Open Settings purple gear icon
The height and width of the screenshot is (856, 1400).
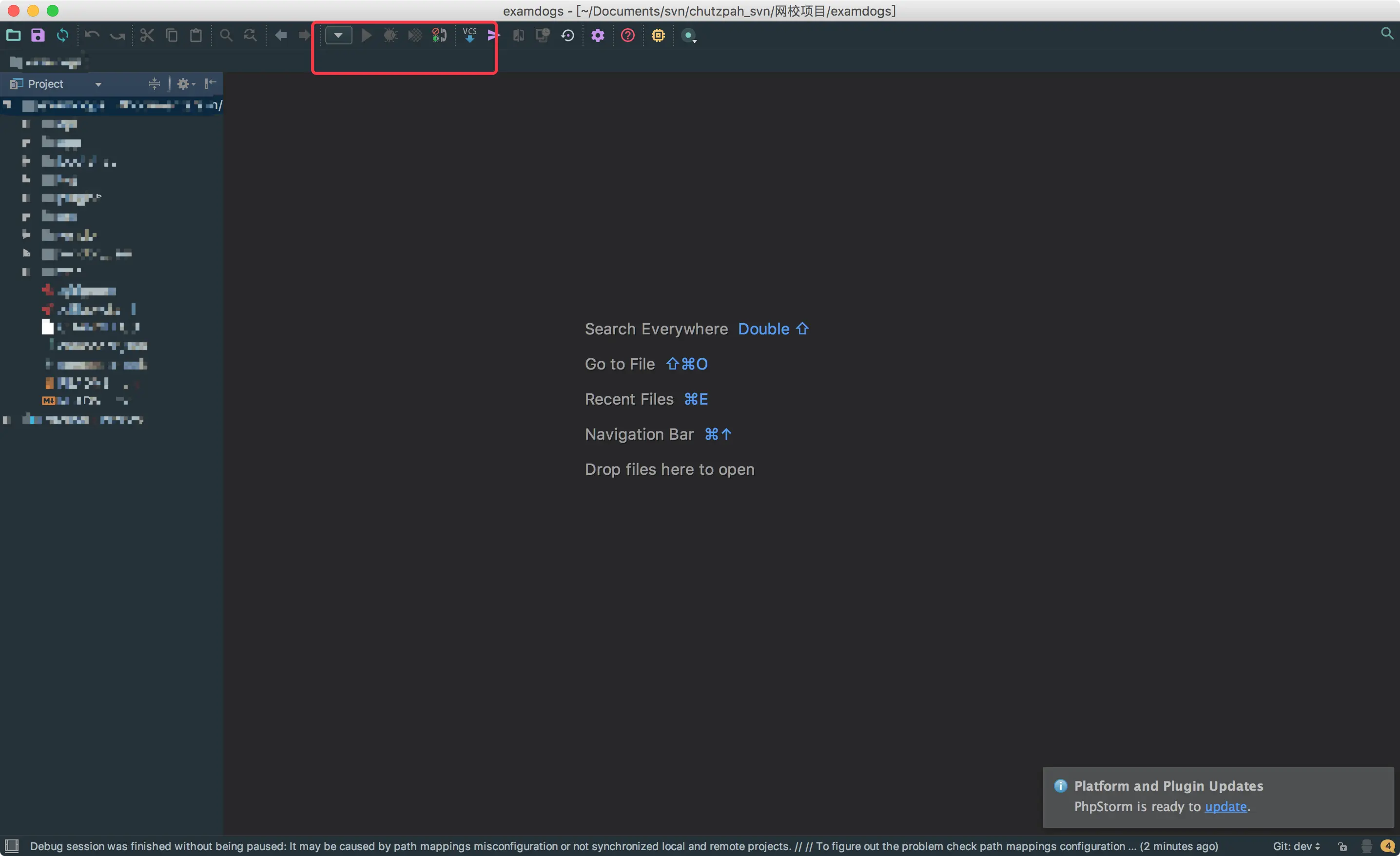coord(598,35)
